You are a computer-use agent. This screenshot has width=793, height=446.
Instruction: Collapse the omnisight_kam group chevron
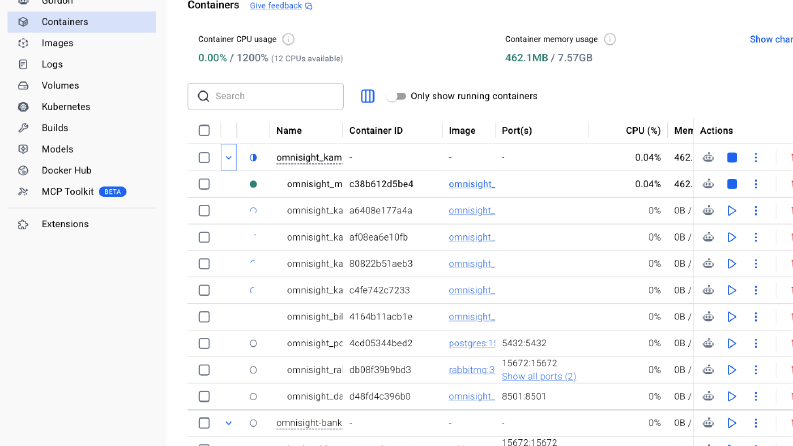(229, 158)
